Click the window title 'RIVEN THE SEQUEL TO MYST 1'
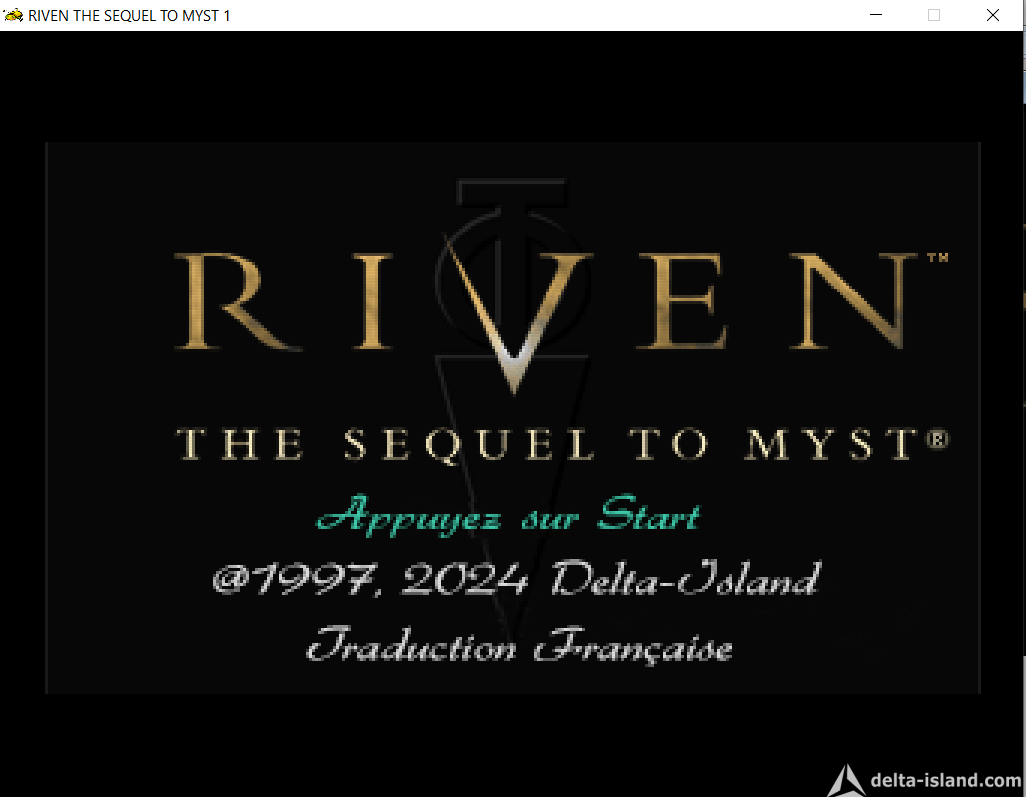Viewport: 1026px width, 797px height. 129,16
